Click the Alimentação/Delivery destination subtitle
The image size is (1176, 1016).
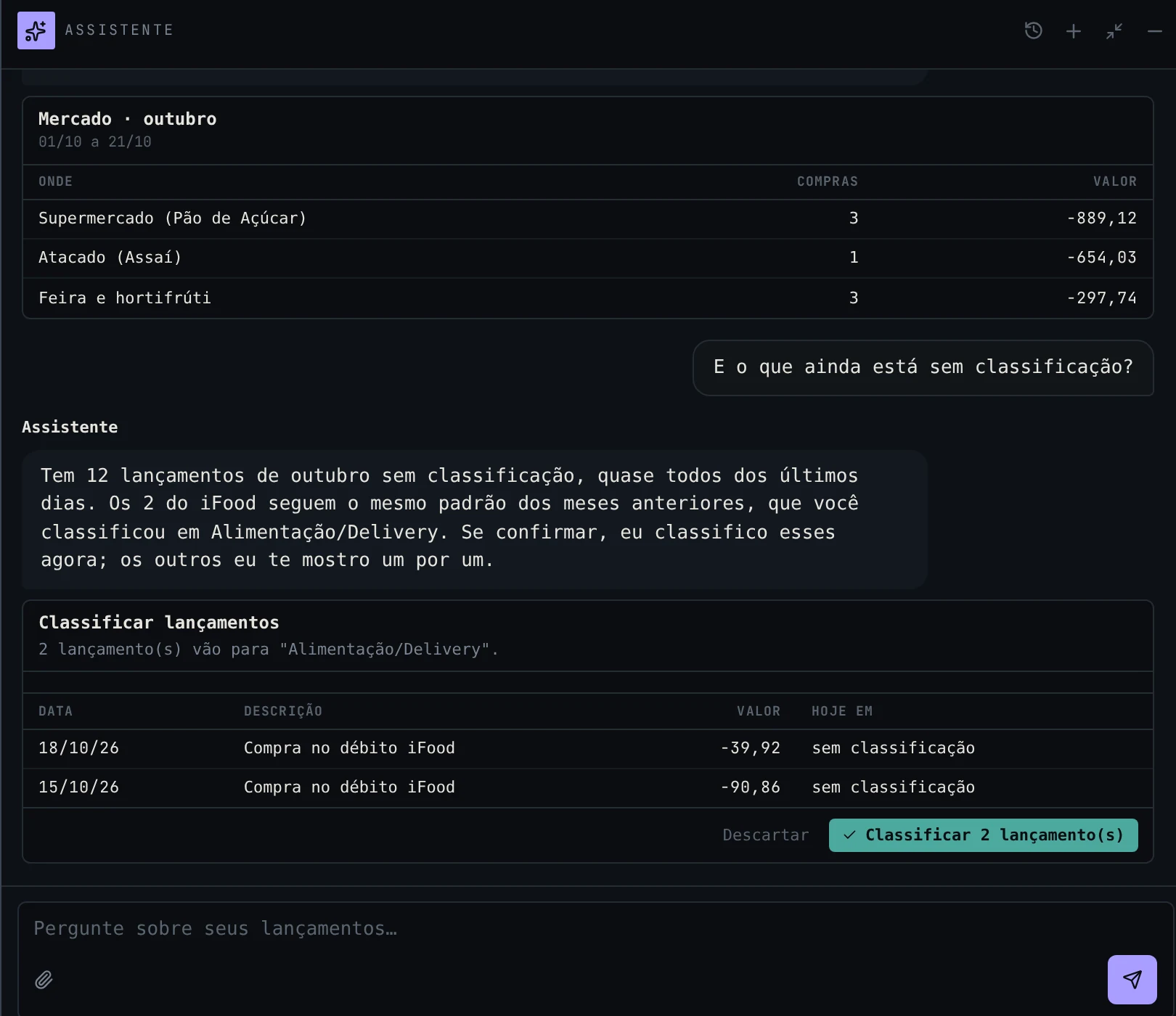[269, 650]
